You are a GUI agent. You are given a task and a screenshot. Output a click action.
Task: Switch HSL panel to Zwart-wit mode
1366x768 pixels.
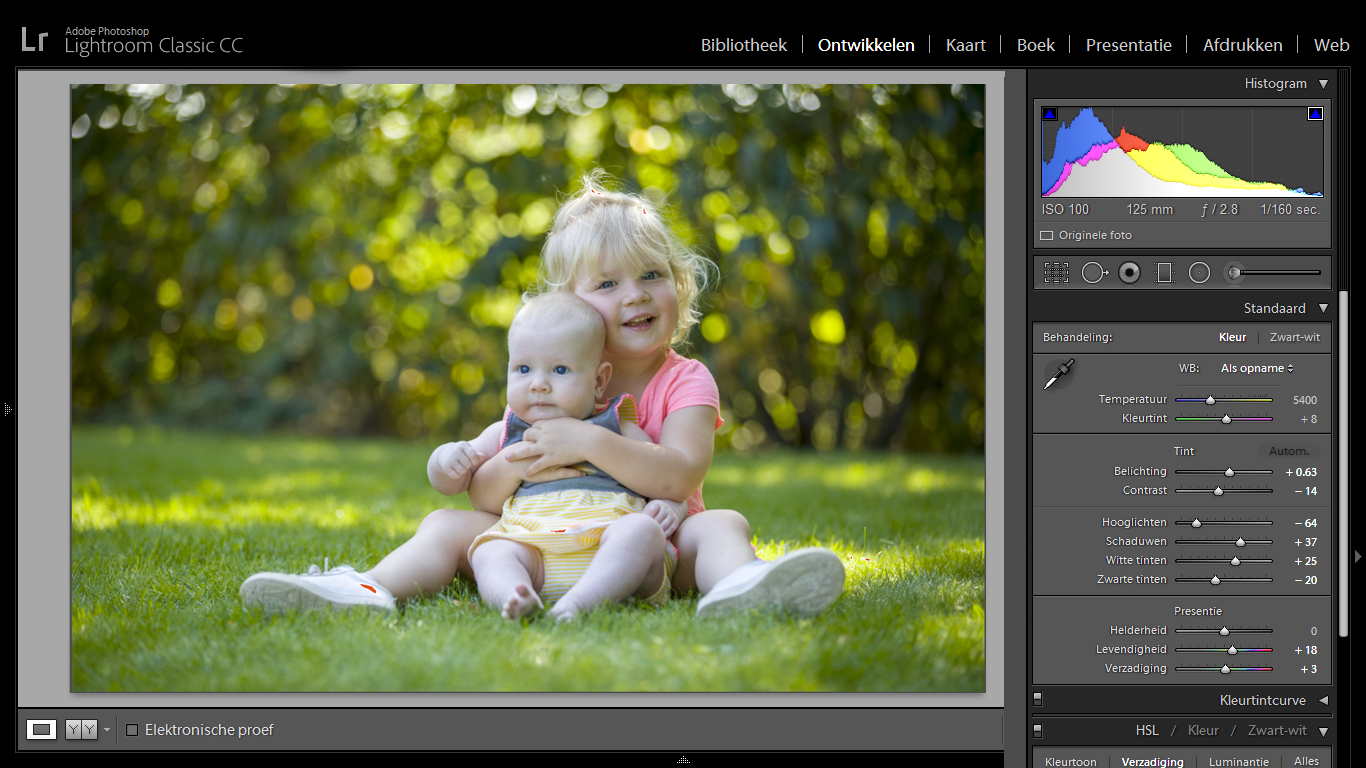point(1278,731)
